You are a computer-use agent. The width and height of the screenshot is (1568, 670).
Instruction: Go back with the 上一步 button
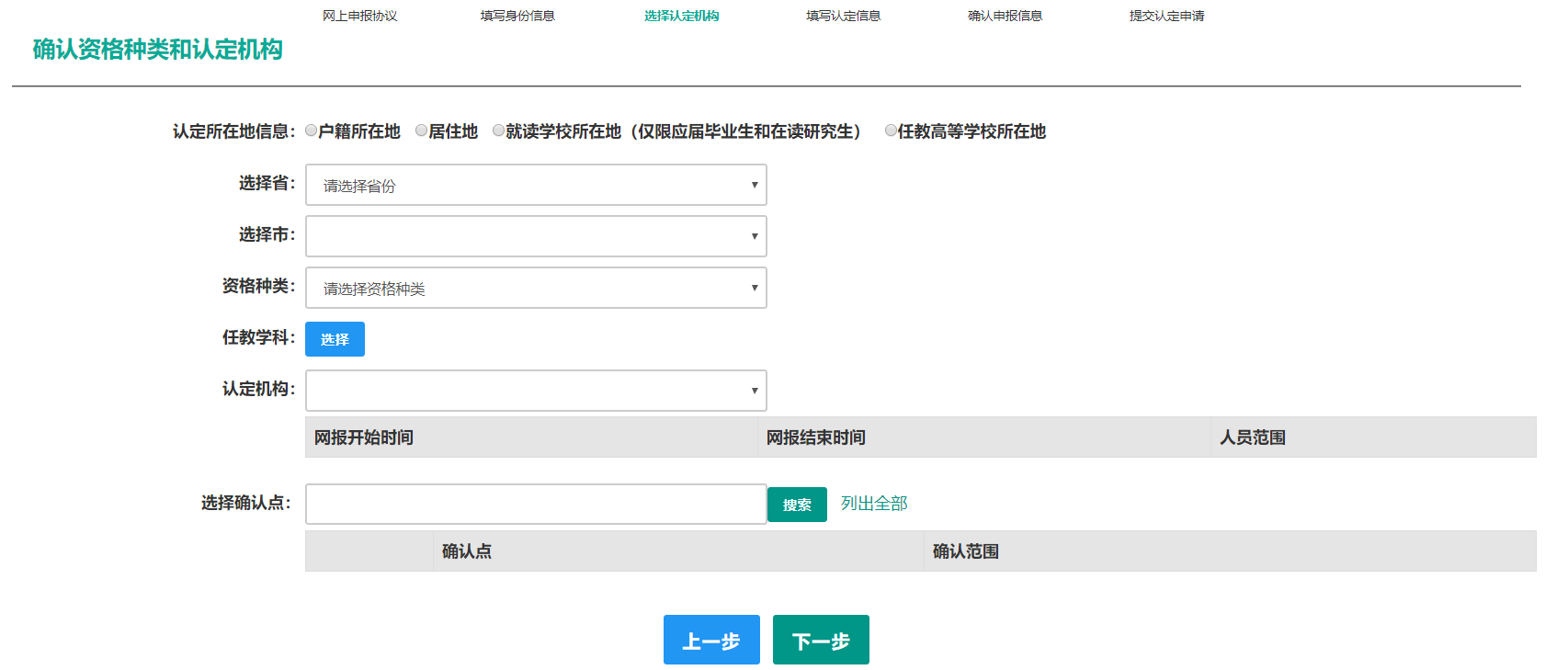(711, 640)
